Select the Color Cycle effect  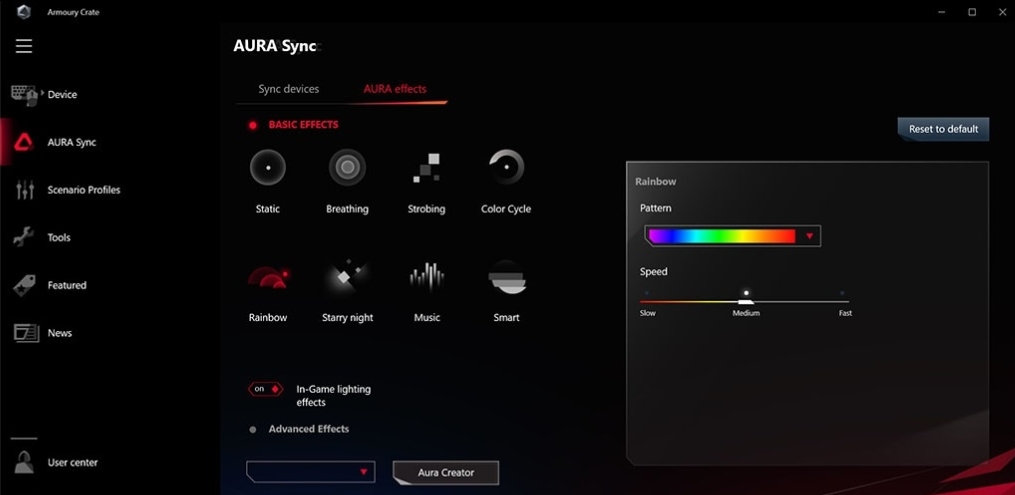pyautogui.click(x=506, y=168)
